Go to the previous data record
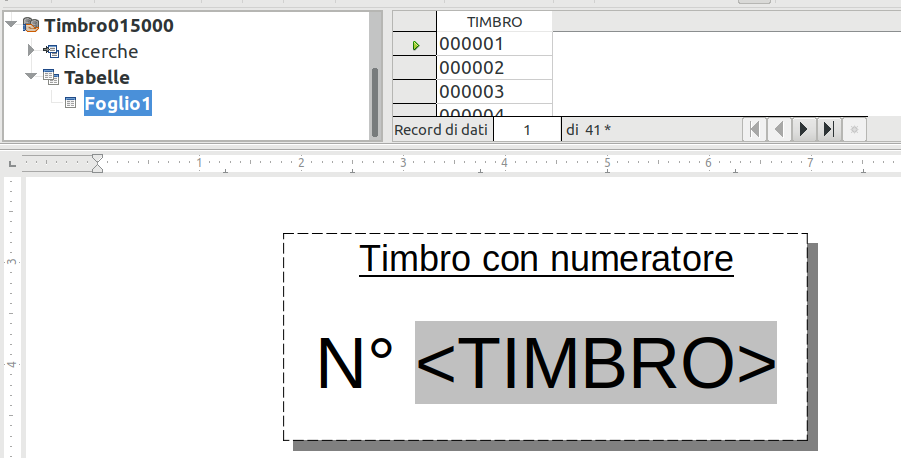The width and height of the screenshot is (901, 458). tap(779, 129)
